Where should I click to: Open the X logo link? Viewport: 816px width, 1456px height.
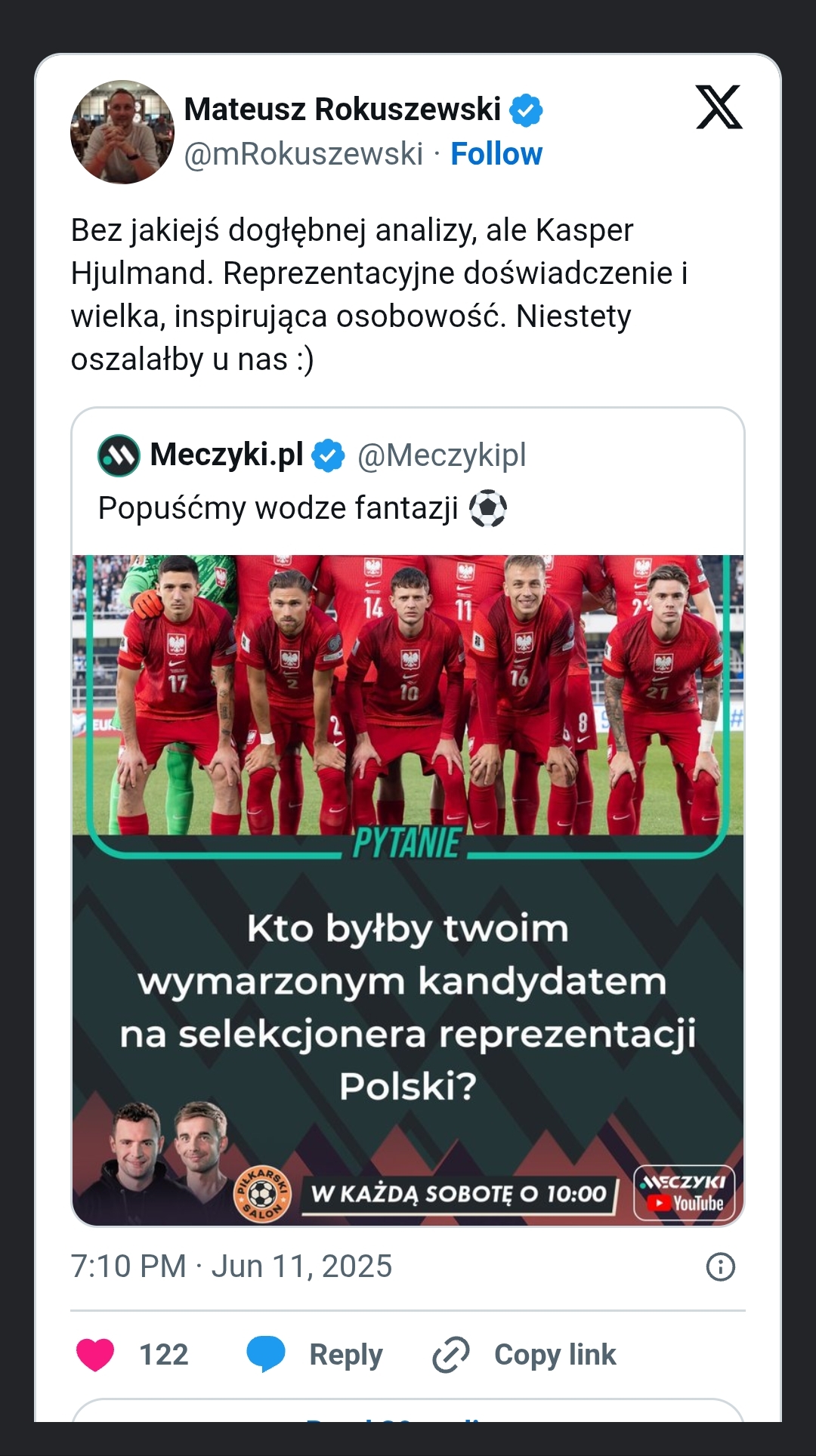coord(719,107)
